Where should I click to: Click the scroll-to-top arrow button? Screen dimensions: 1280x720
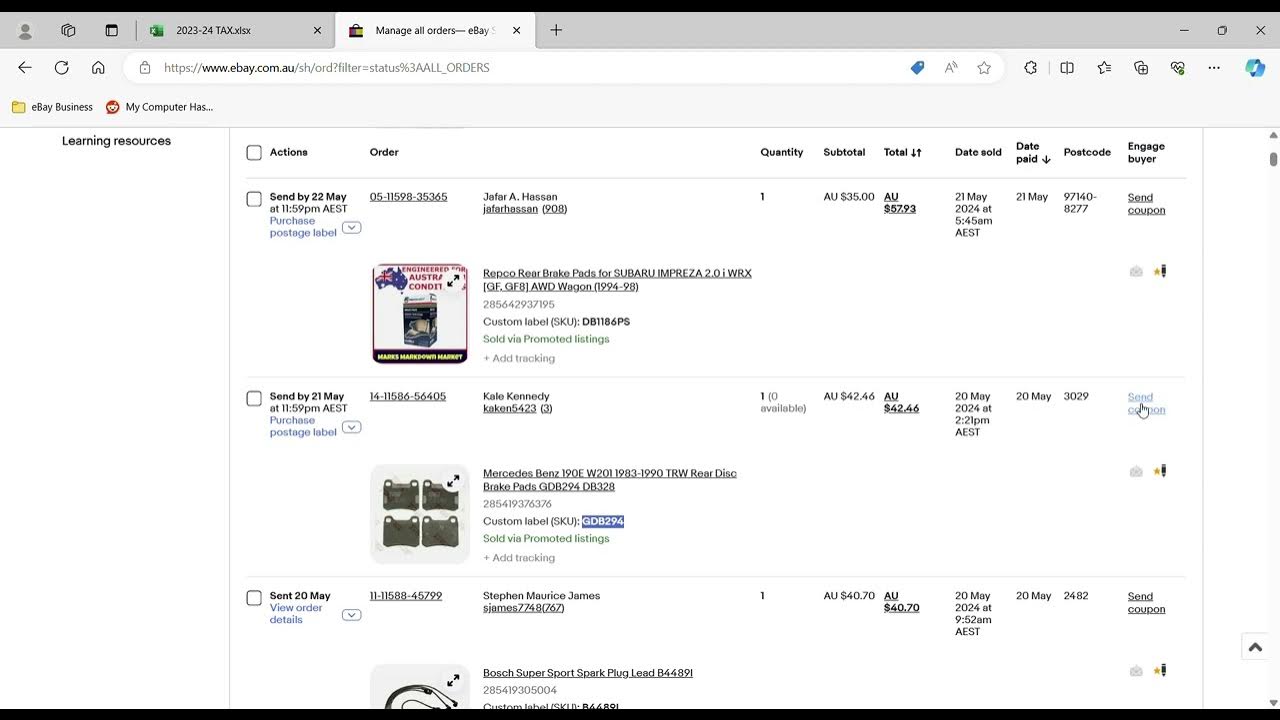pyautogui.click(x=1255, y=647)
